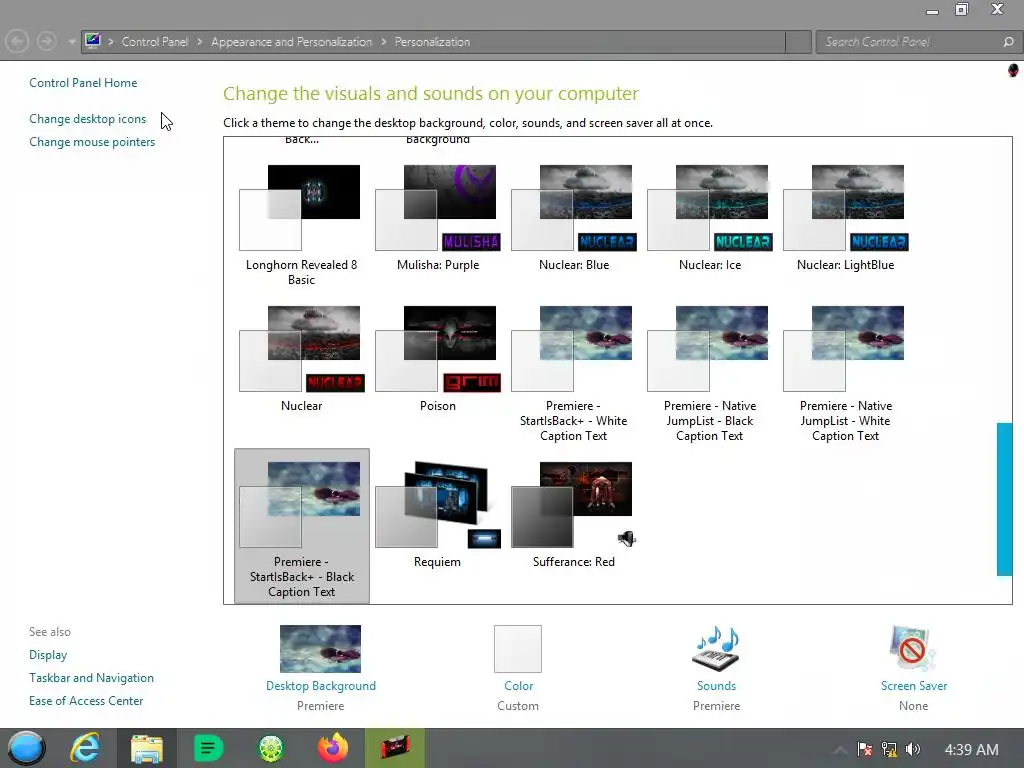1024x768 pixels.
Task: Open the Color swatch settings
Action: click(518, 648)
